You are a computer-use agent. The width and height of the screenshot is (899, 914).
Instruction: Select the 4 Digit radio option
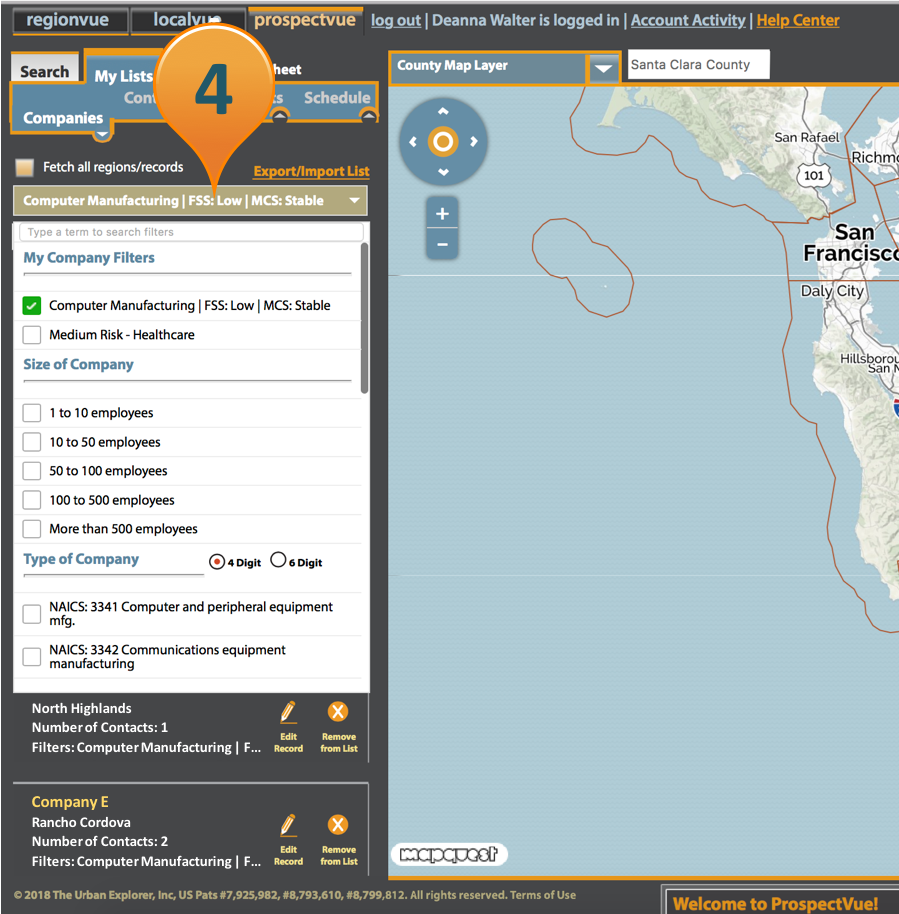click(x=216, y=561)
